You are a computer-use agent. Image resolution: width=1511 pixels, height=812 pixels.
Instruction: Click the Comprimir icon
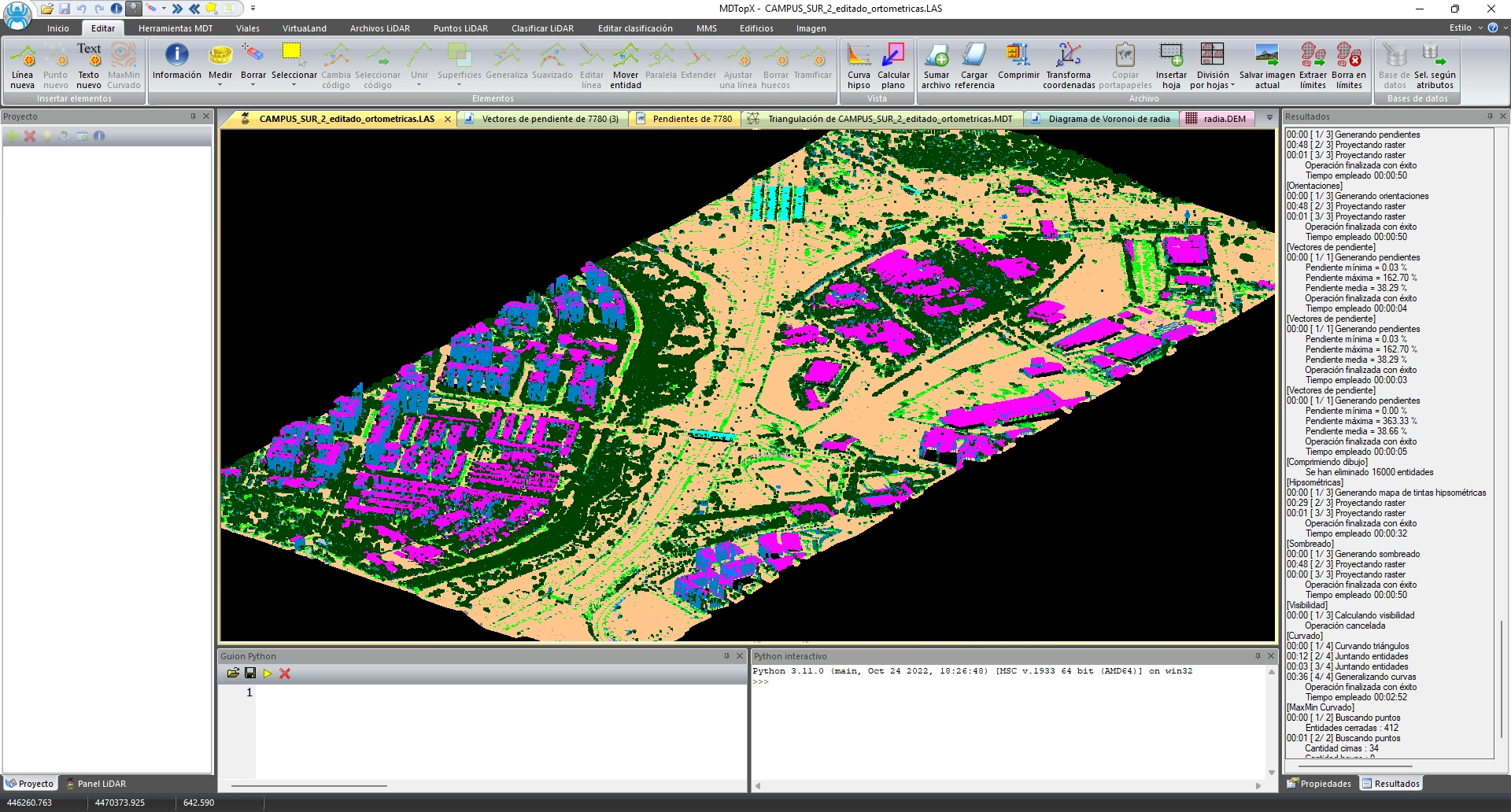(x=1018, y=55)
